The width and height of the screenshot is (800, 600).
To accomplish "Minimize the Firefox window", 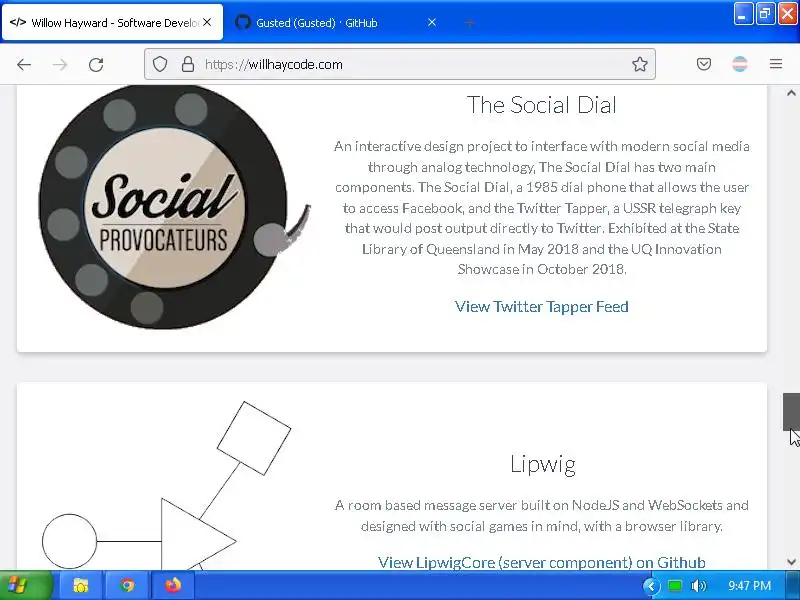I will pos(743,14).
